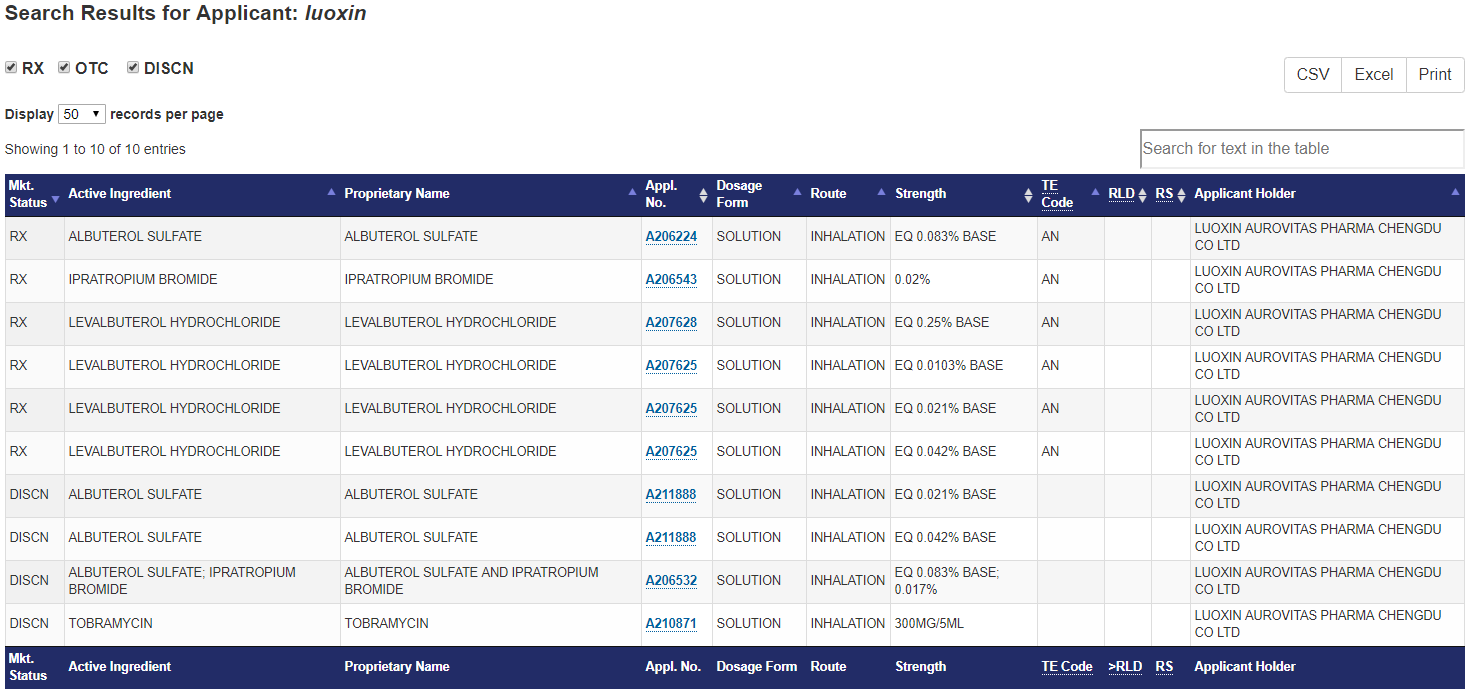Sort by Applicant Holder arrow
Screen dimensions: 1471x692
(1455, 192)
